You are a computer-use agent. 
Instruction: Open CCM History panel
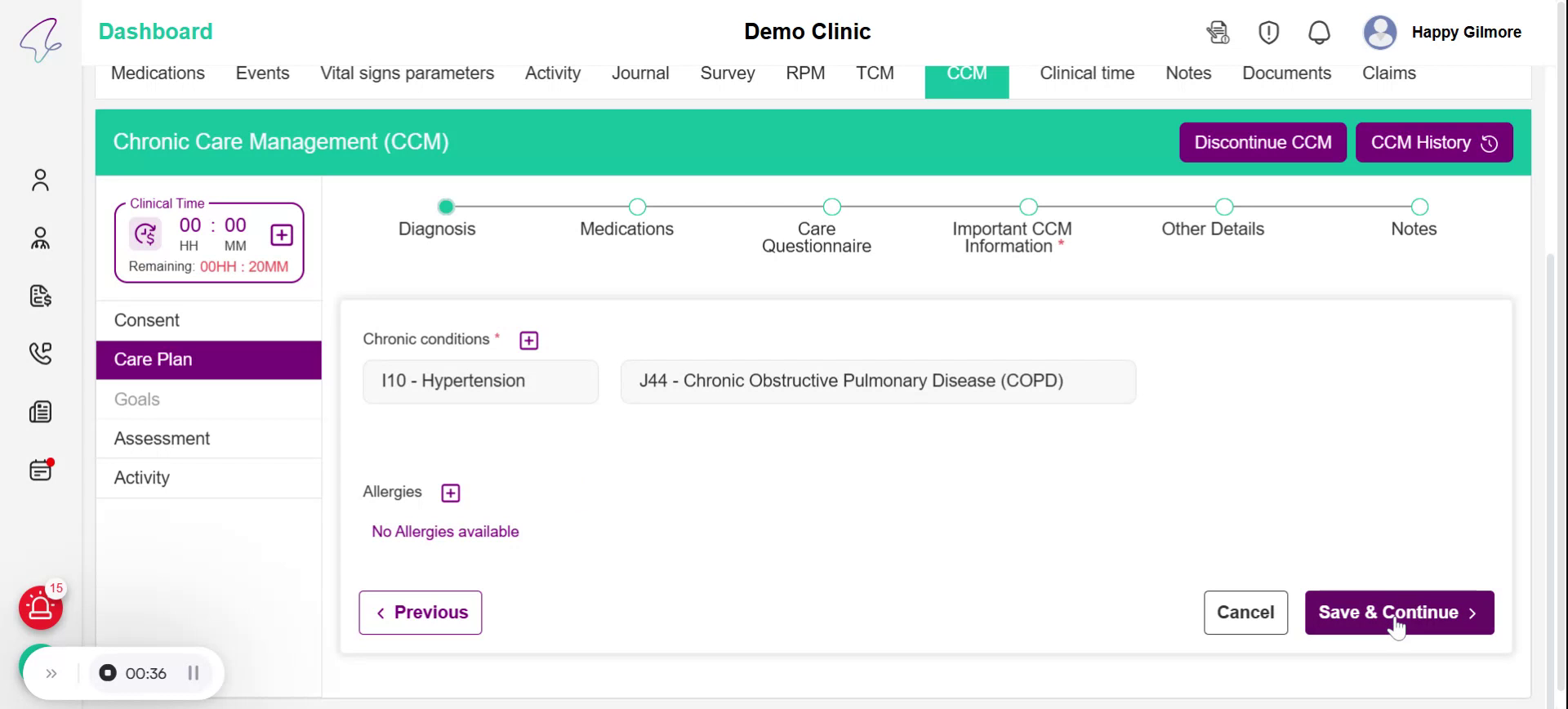coord(1433,143)
